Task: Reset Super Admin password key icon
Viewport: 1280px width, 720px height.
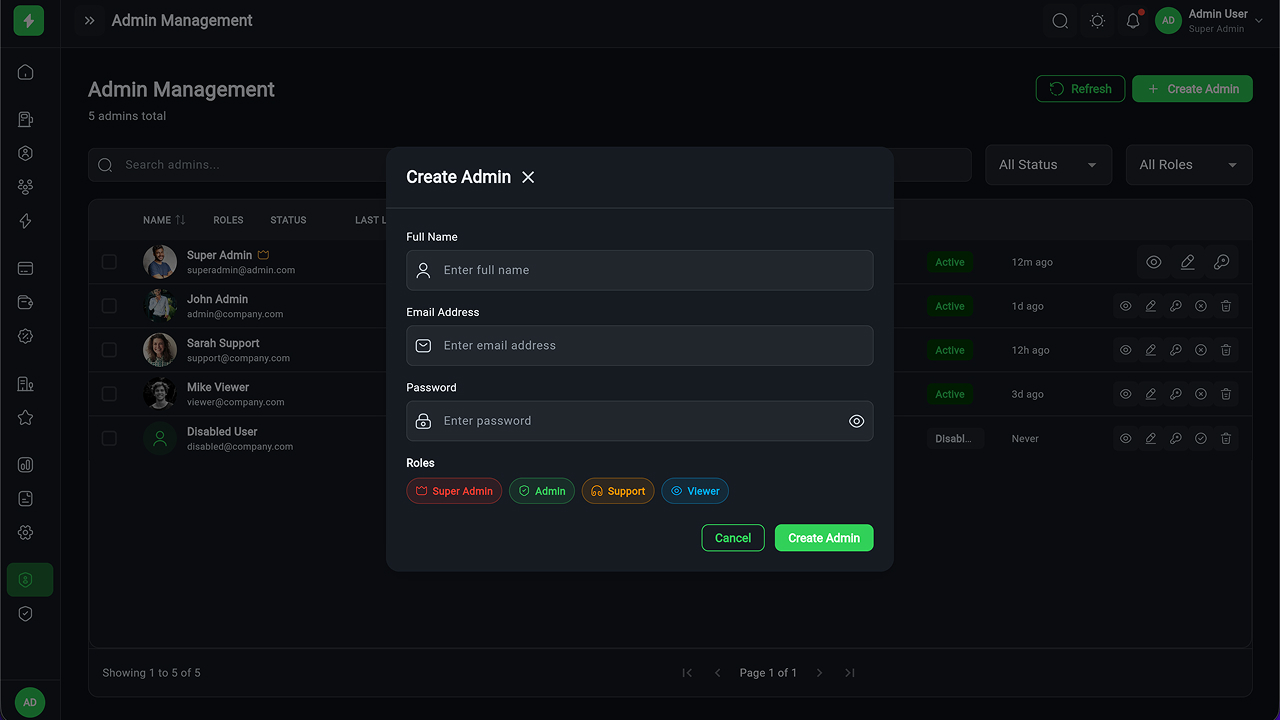Action: pyautogui.click(x=1221, y=262)
